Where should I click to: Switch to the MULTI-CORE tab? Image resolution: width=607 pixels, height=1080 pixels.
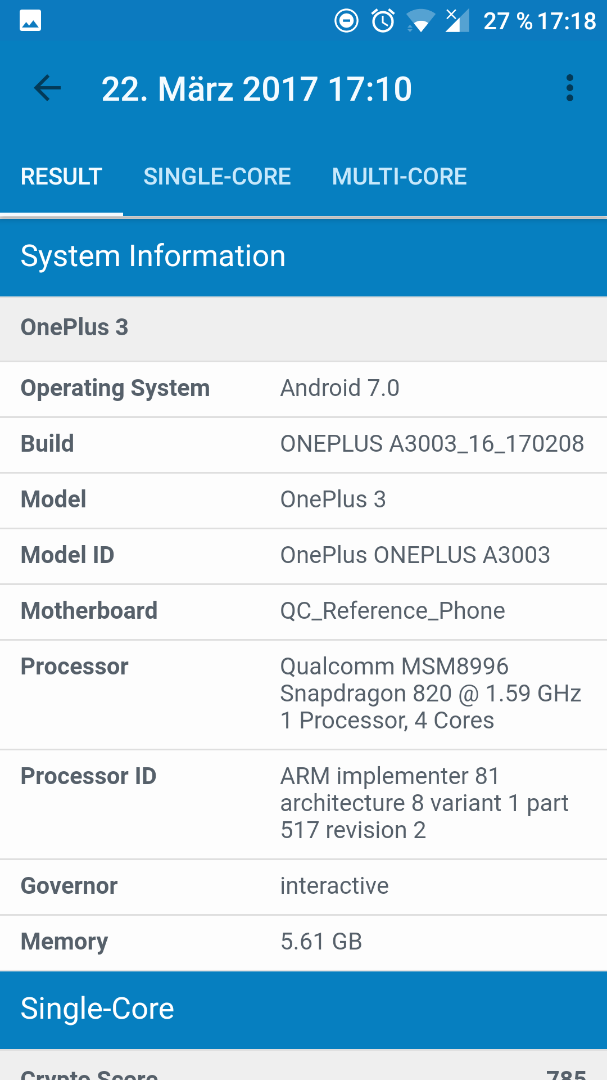click(400, 176)
